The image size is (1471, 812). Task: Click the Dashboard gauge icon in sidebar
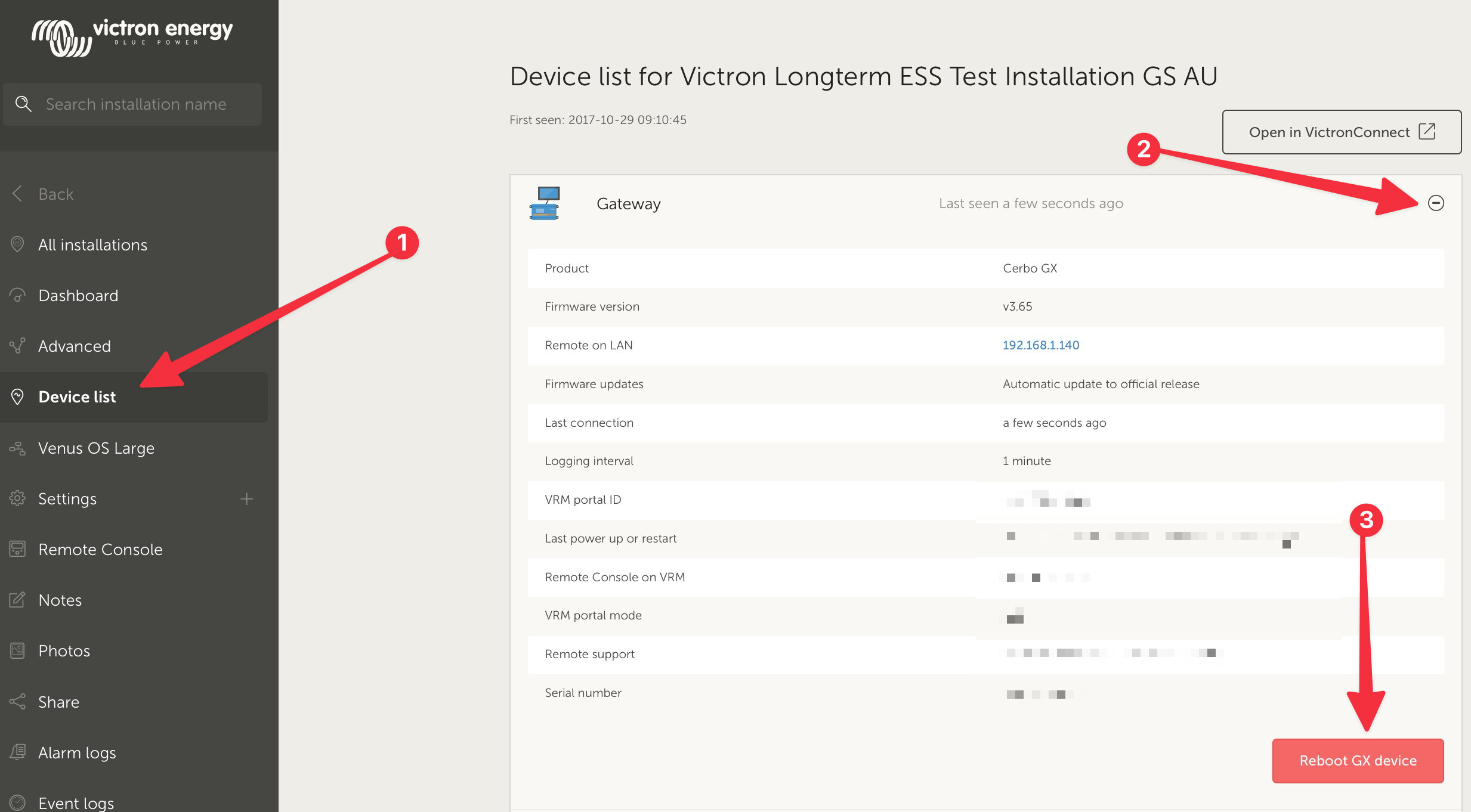[18, 295]
